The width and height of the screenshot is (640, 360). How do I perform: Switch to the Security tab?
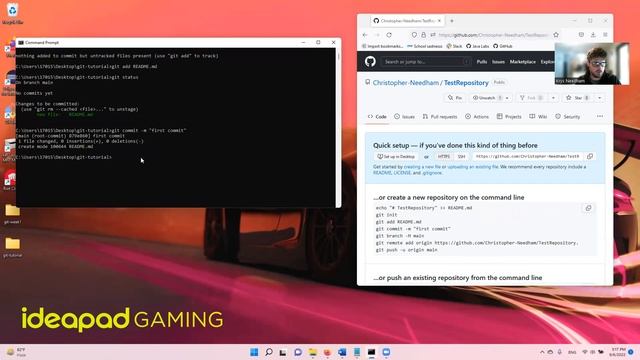coord(567,117)
